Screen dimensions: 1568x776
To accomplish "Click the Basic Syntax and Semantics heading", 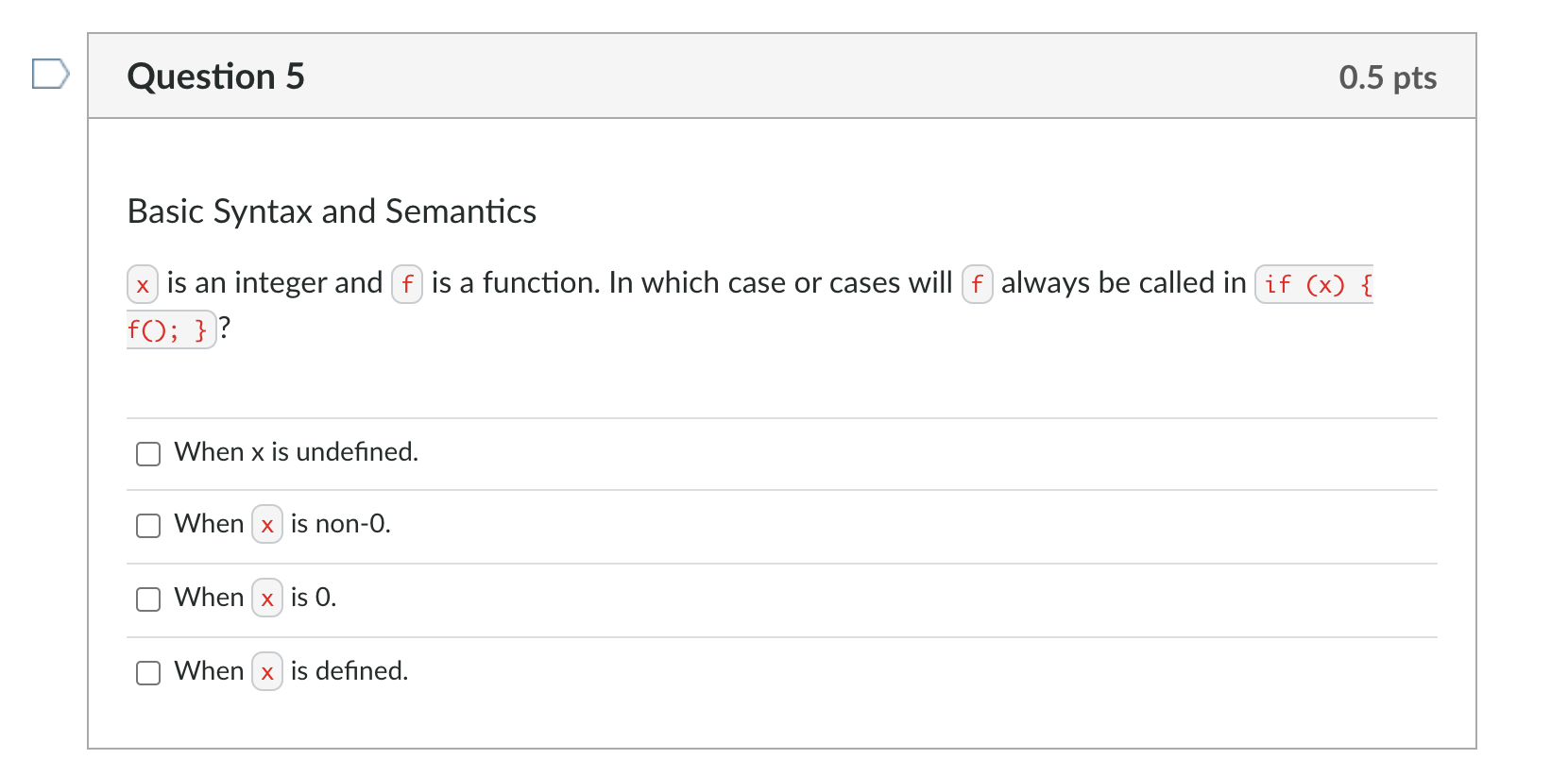I will point(331,211).
